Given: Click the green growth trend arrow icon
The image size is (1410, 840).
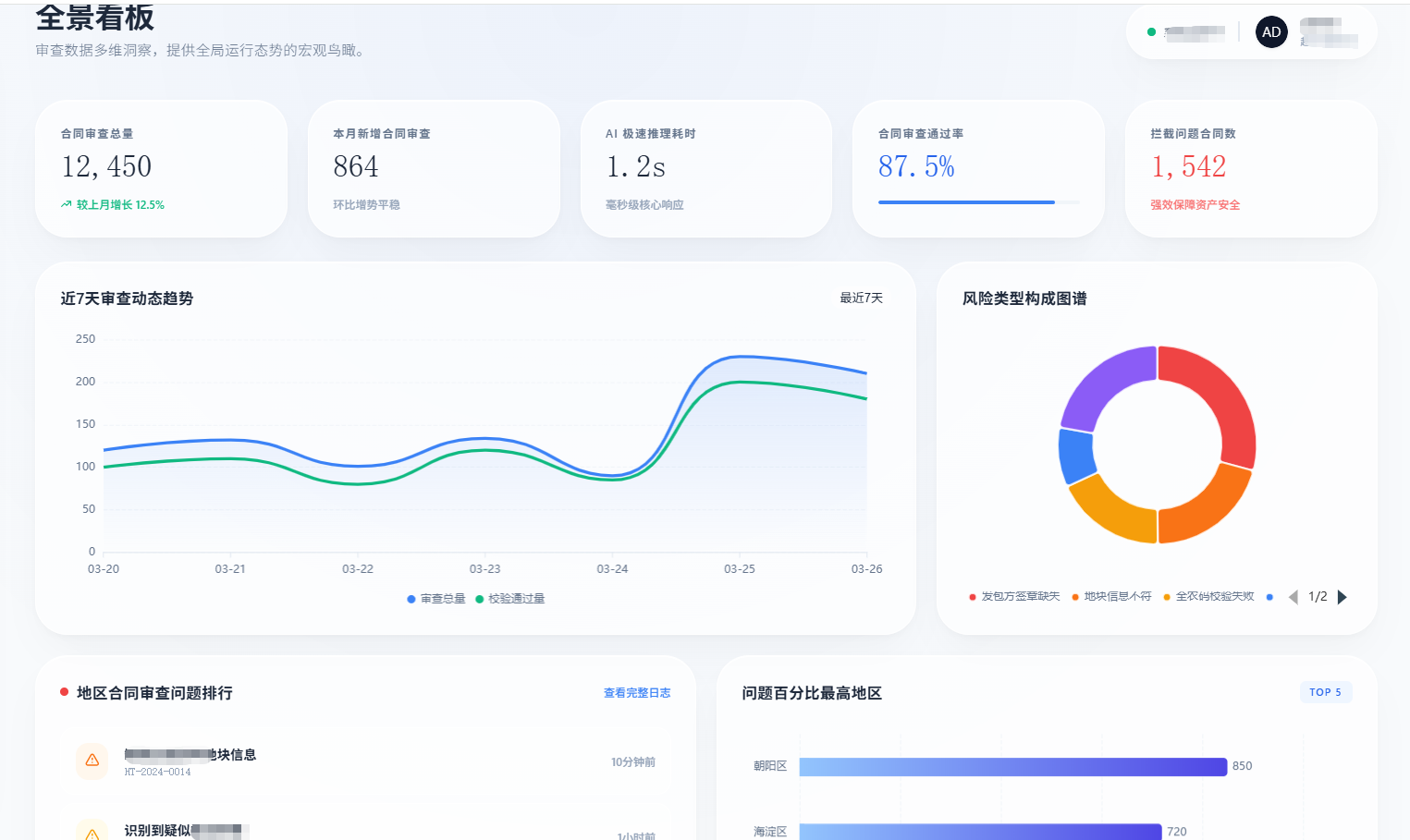Looking at the screenshot, I should (66, 205).
